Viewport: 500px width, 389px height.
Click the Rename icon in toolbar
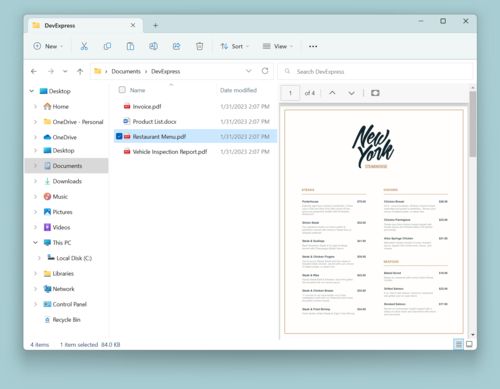(x=153, y=46)
